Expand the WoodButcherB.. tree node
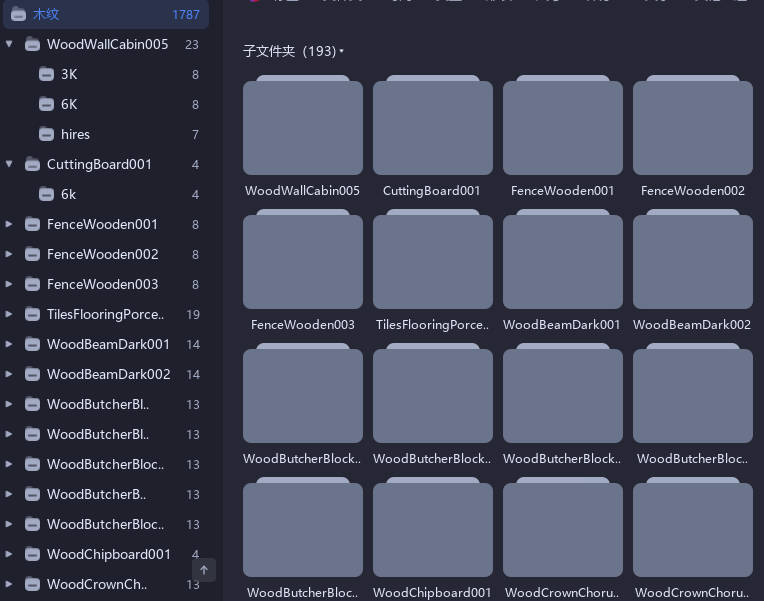Image resolution: width=764 pixels, height=601 pixels. [x=9, y=494]
